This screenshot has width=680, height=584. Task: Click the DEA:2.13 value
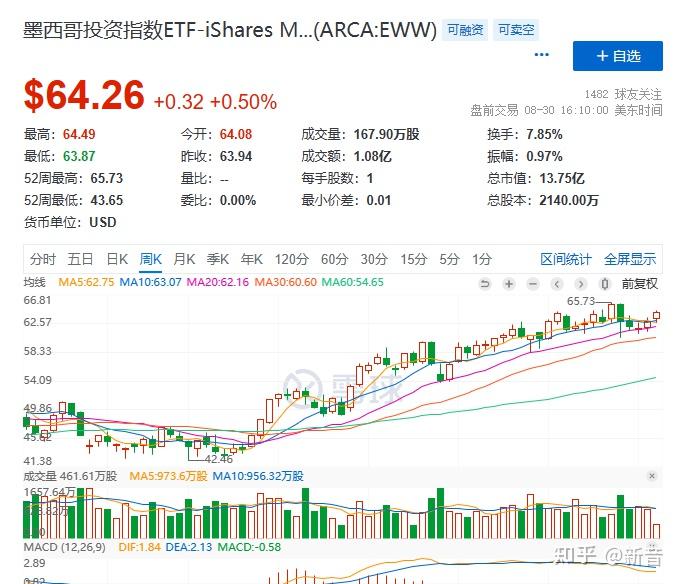click(x=189, y=547)
